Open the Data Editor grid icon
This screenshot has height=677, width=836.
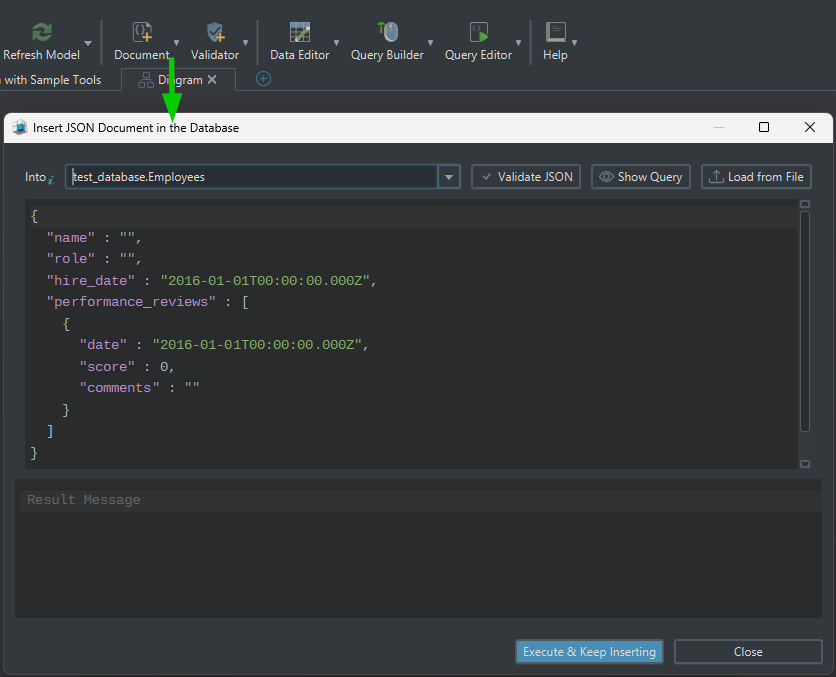coord(300,32)
